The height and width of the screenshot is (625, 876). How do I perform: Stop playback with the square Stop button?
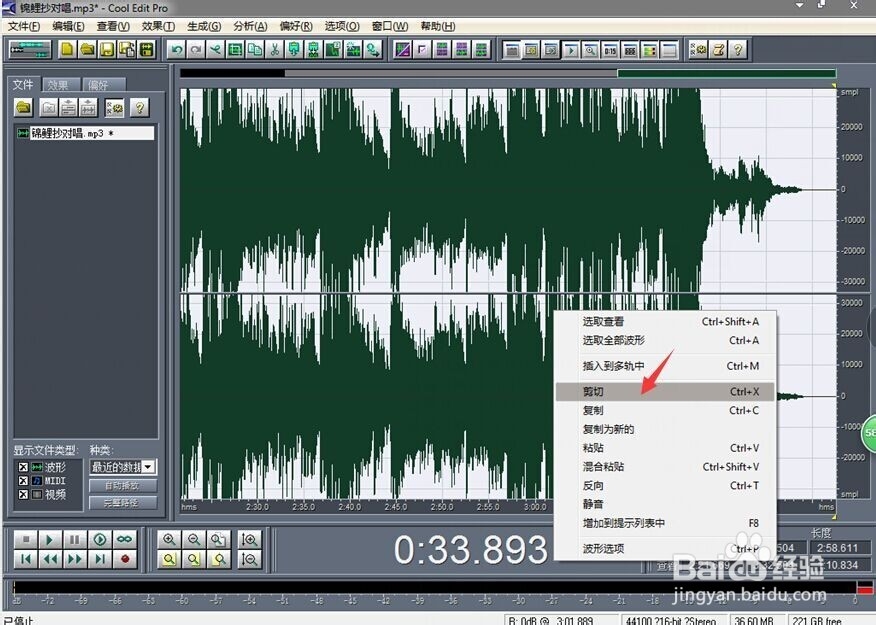pyautogui.click(x=26, y=540)
